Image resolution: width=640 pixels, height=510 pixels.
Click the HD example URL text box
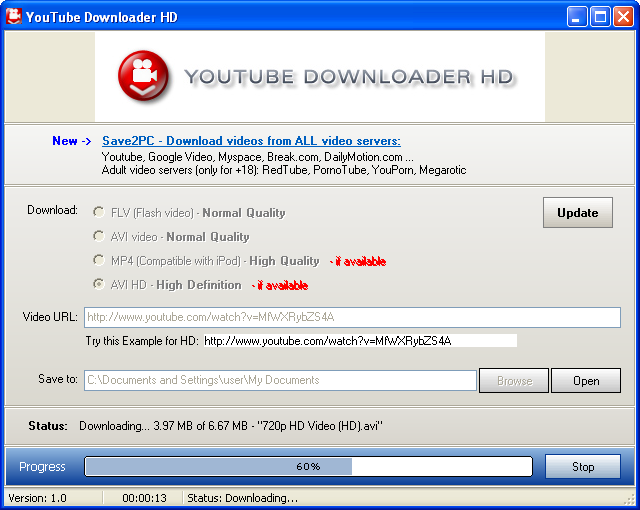click(x=360, y=341)
